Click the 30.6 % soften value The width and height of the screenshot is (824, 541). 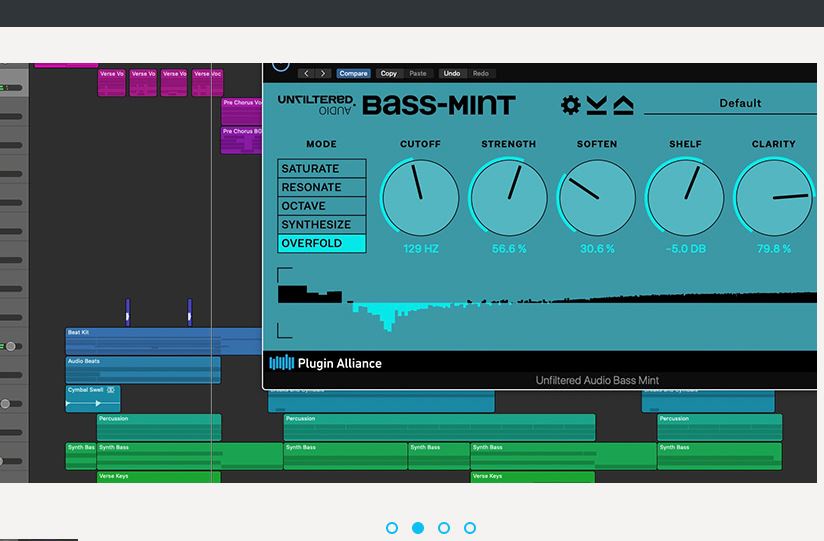(x=597, y=249)
